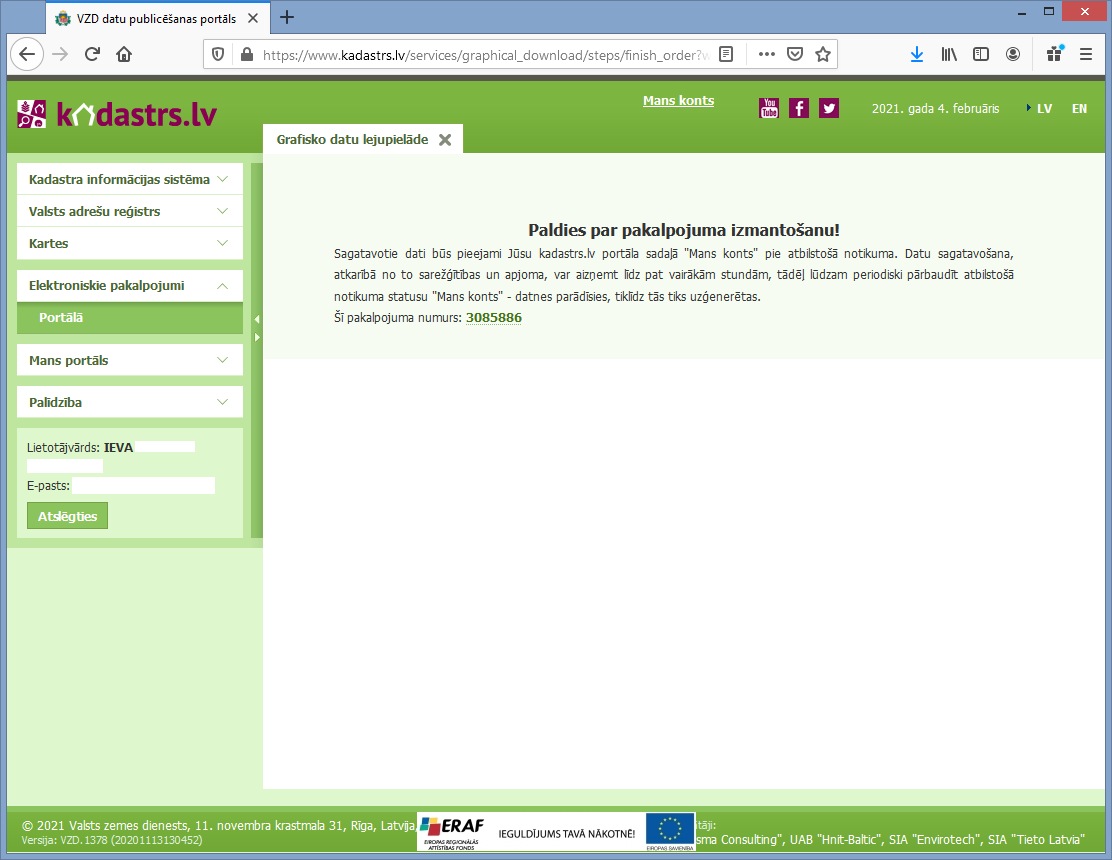This screenshot has width=1112, height=860.
Task: Expand Kadastra informācijas sistēma menu
Action: (x=130, y=180)
